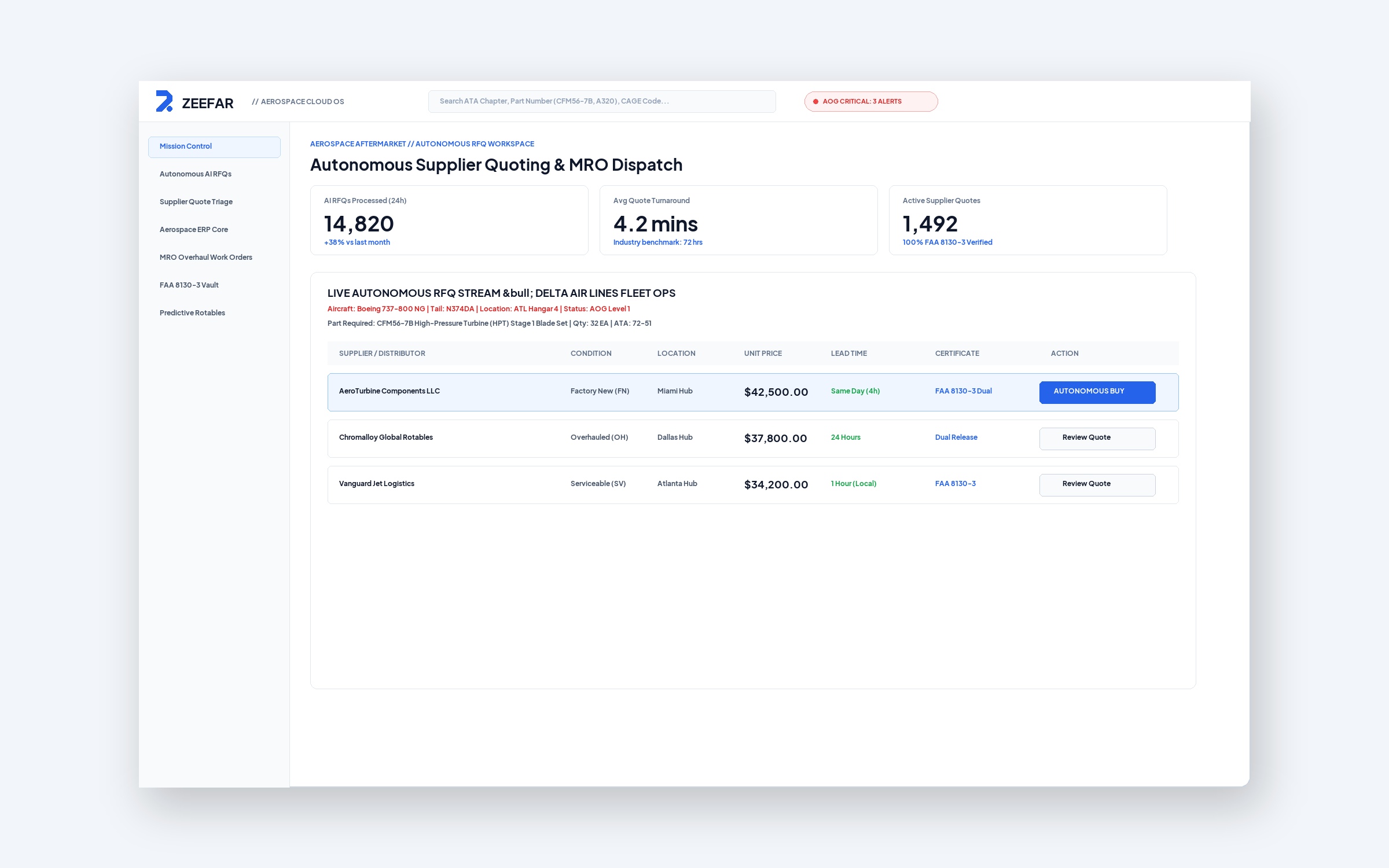Screen dimensions: 1389x868
Task: Click the FAA 8130-3 Dual certificate link
Action: tap(964, 391)
